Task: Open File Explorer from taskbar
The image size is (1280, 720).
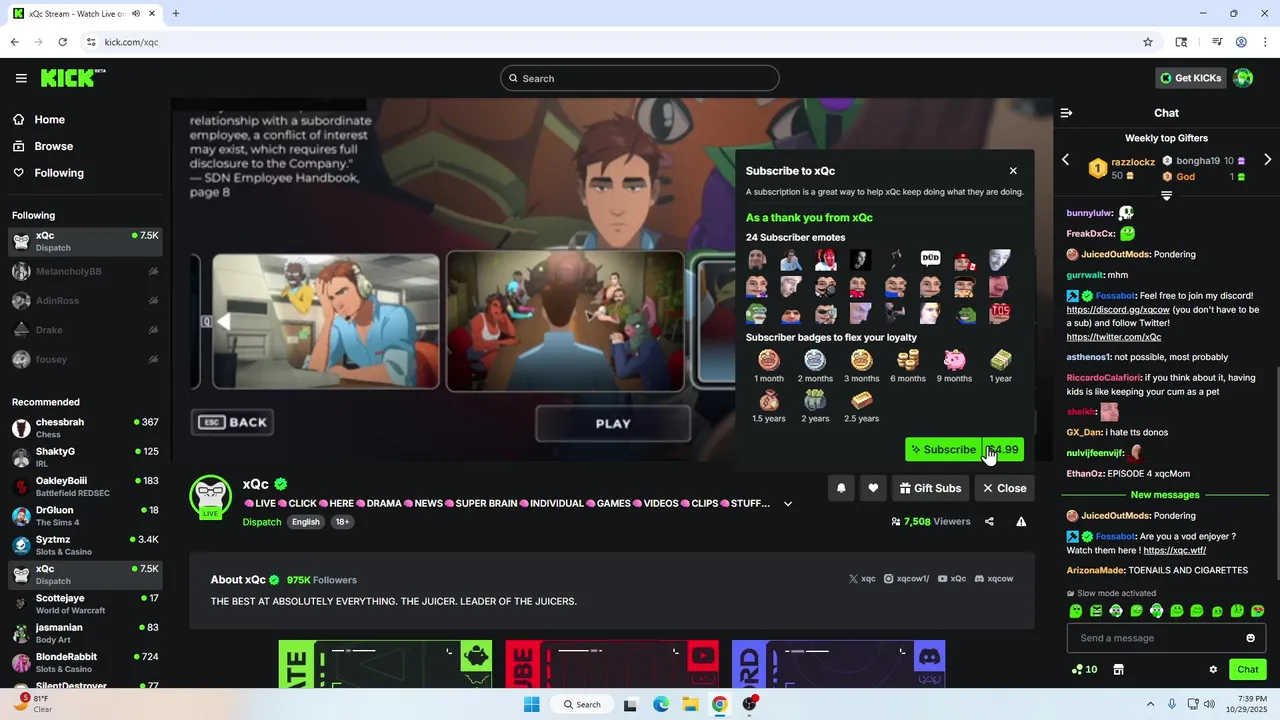Action: [690, 704]
